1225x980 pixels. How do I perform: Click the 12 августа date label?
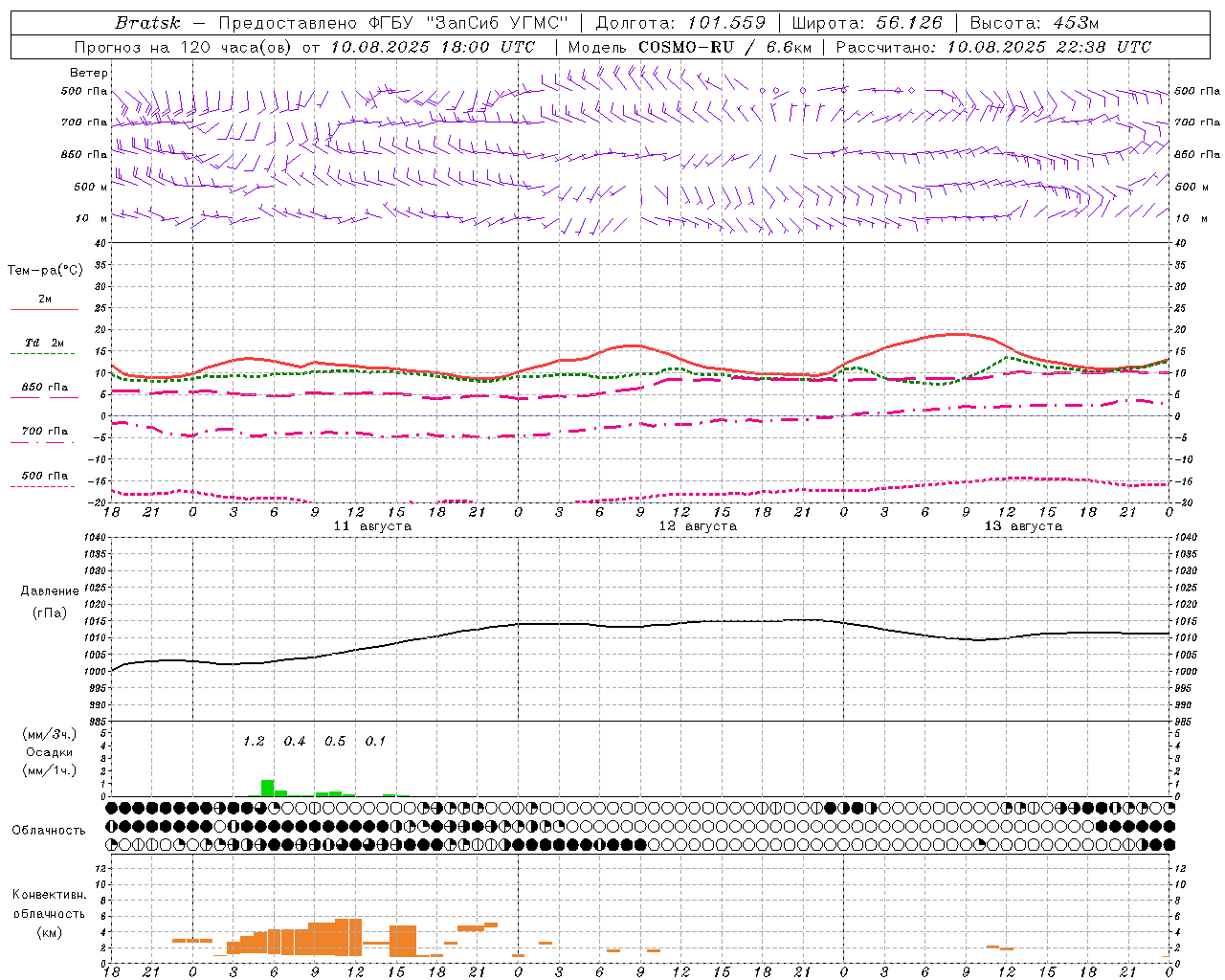pos(698,526)
